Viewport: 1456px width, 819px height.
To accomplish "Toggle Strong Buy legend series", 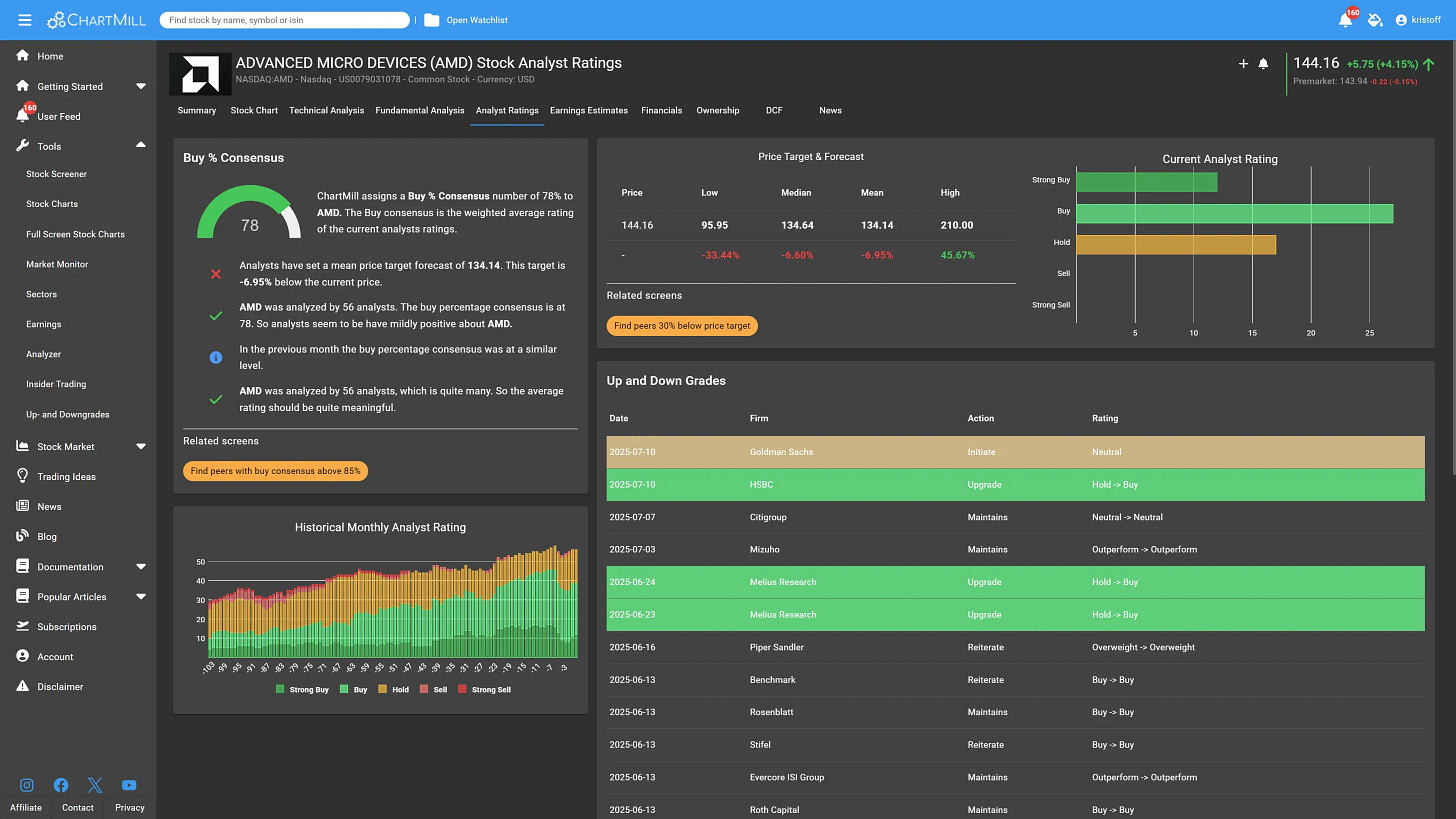I will tap(301, 689).
